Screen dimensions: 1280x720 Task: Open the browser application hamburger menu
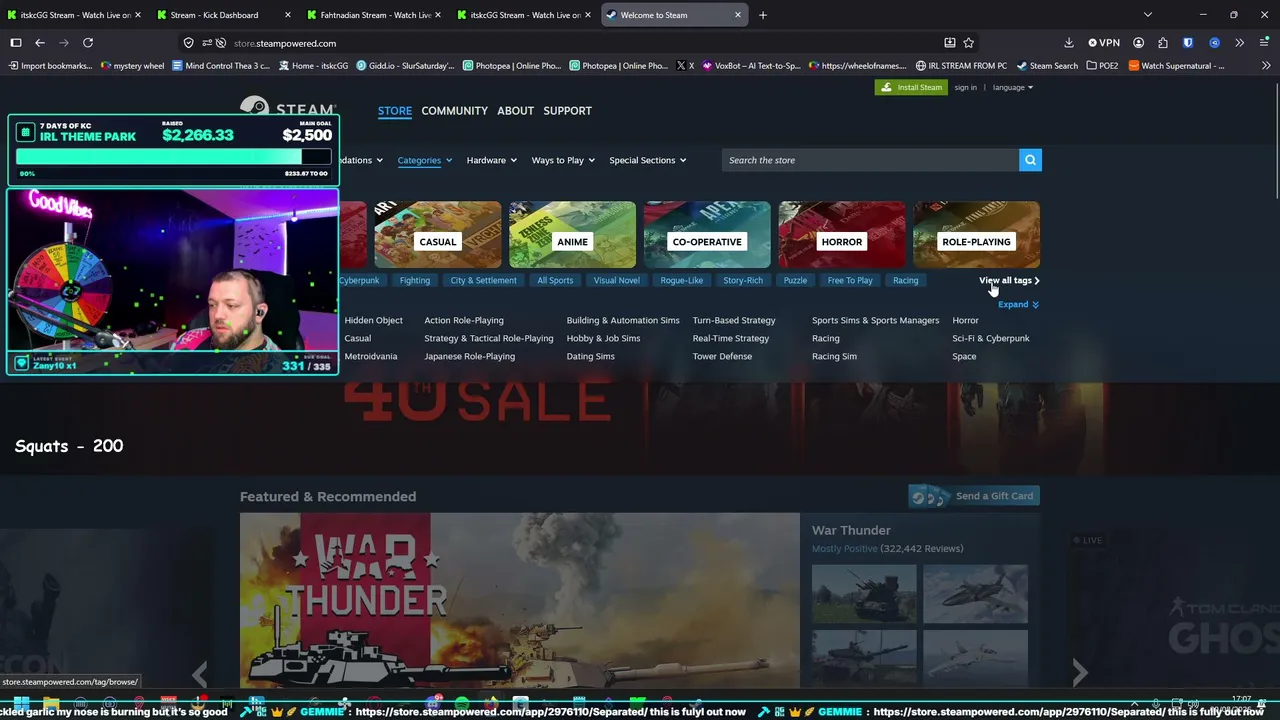tap(1264, 43)
